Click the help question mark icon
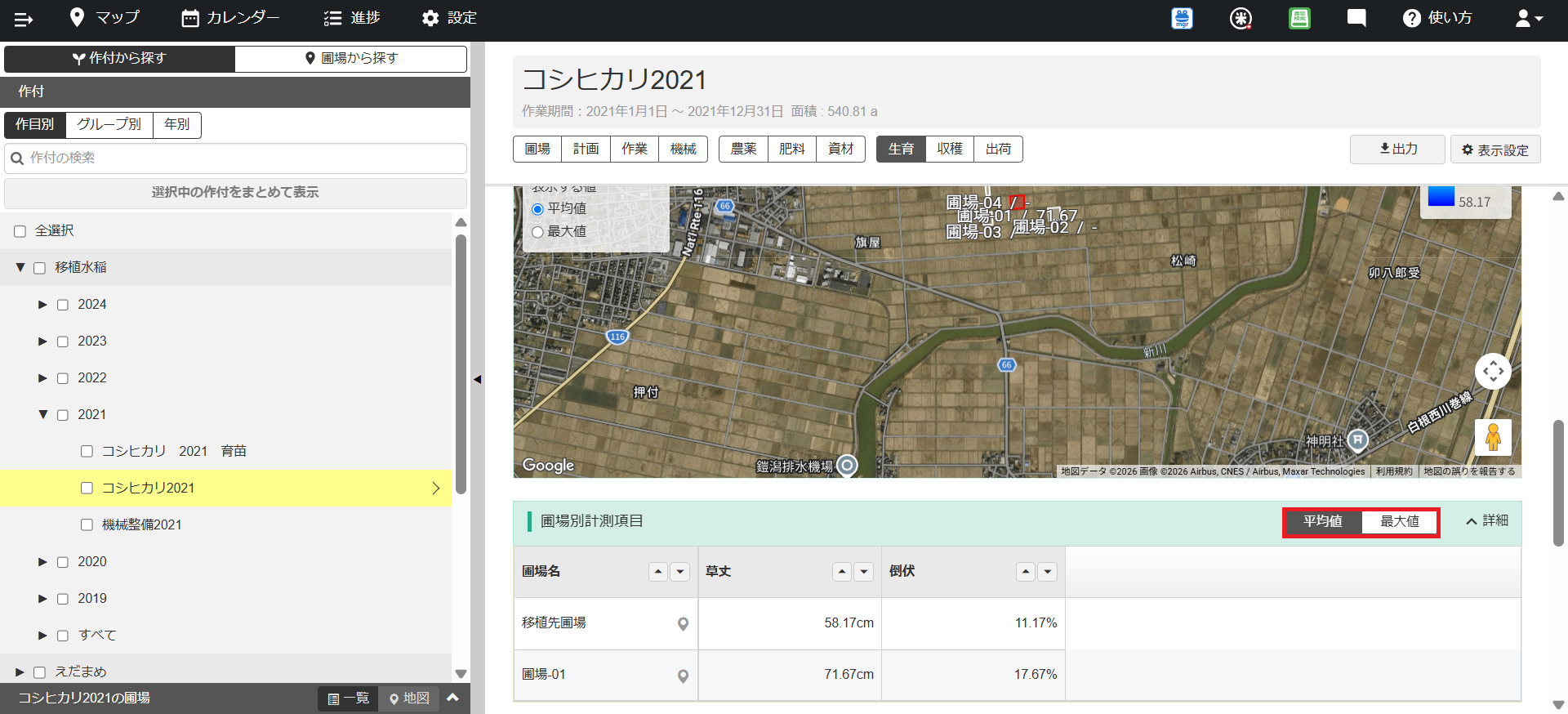This screenshot has width=1568, height=714. 1411,18
